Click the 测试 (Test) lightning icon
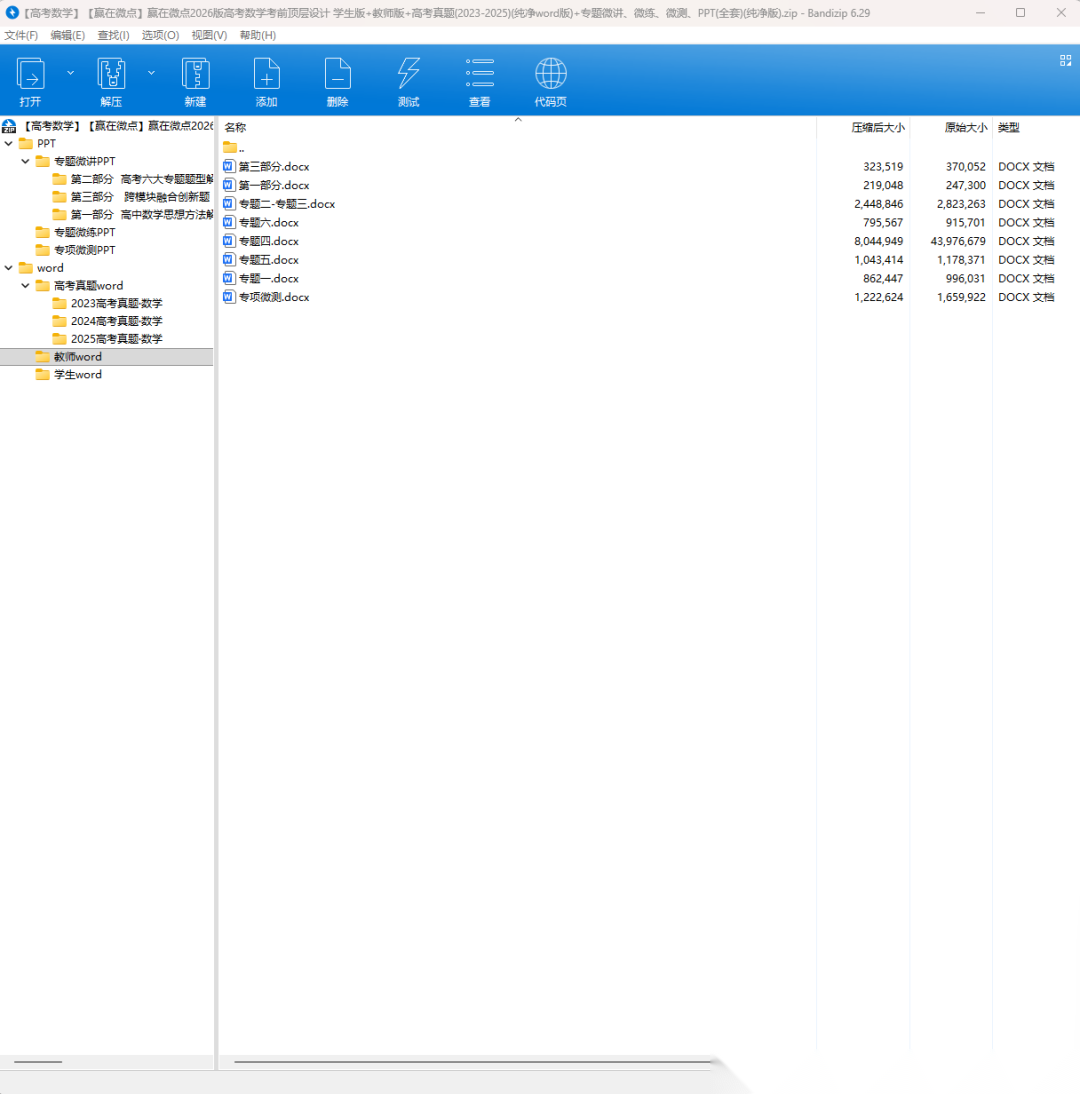 [x=408, y=76]
